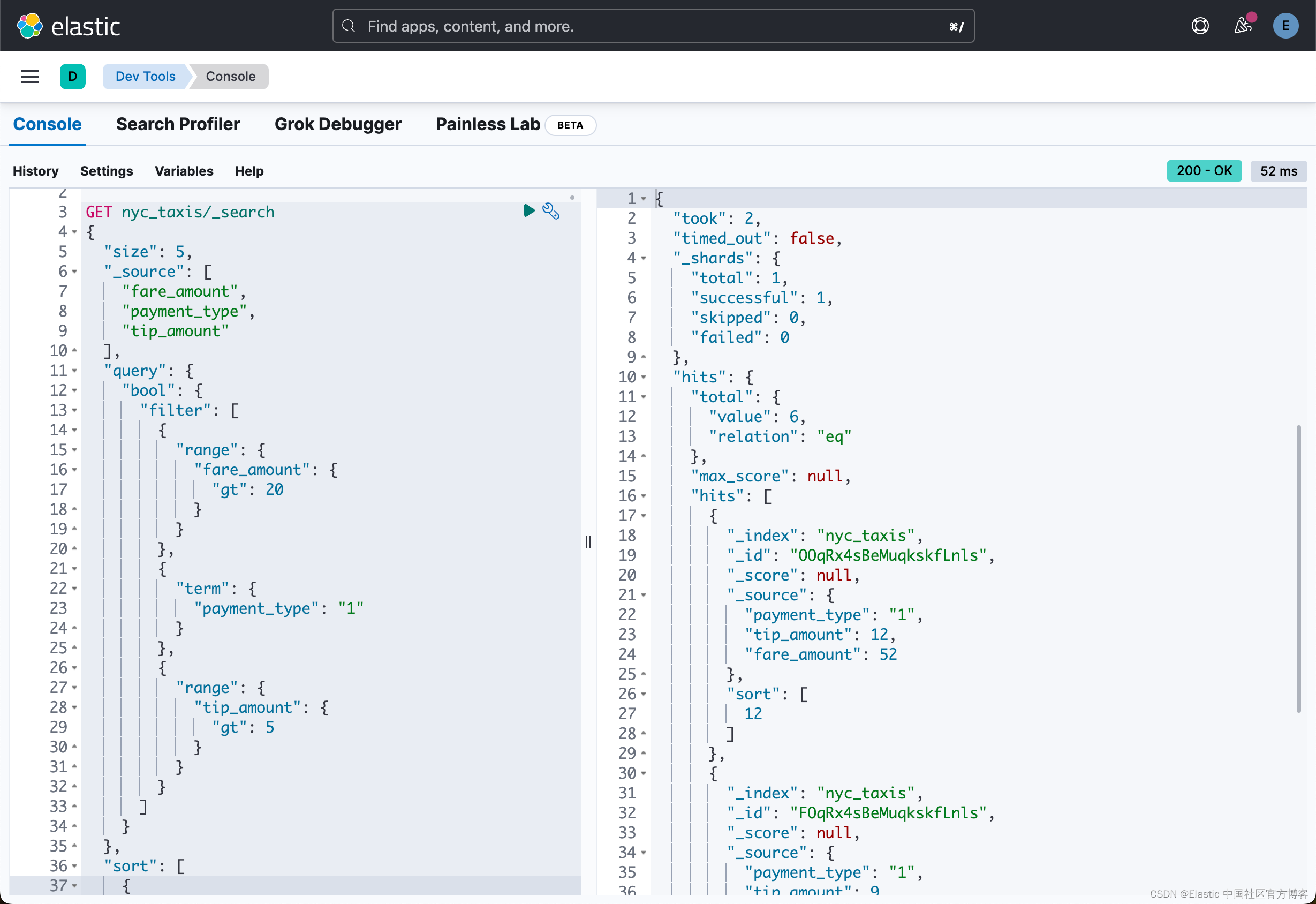
Task: Click the response panel scrollbar
Action: click(x=1299, y=567)
